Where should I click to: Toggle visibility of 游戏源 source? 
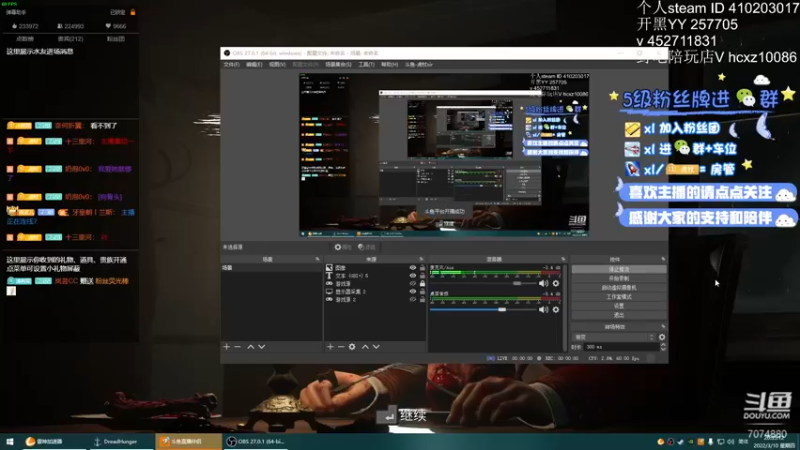pos(413,284)
